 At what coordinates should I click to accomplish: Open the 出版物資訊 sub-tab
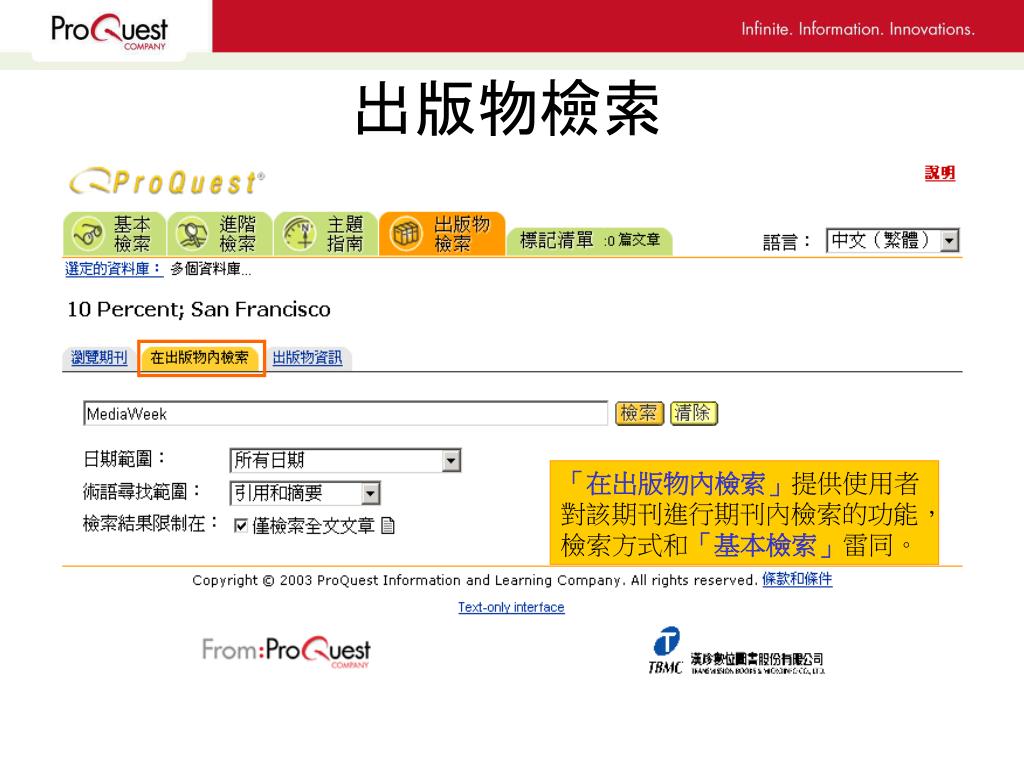pos(308,358)
